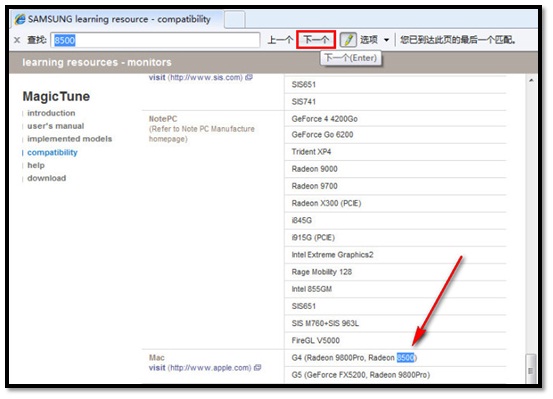Click the Radeon X300 (PCIE) row
Screen dimensions: 553x399
[395, 204]
